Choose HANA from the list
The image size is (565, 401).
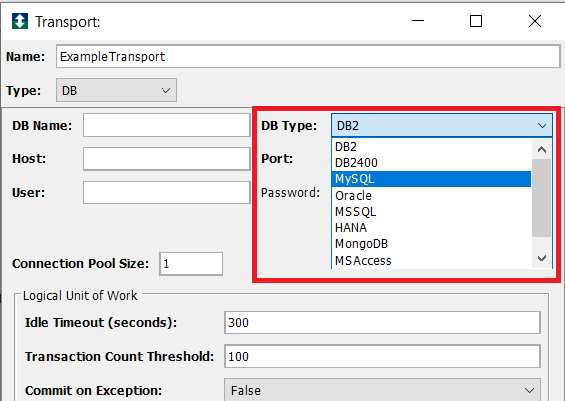(431, 228)
